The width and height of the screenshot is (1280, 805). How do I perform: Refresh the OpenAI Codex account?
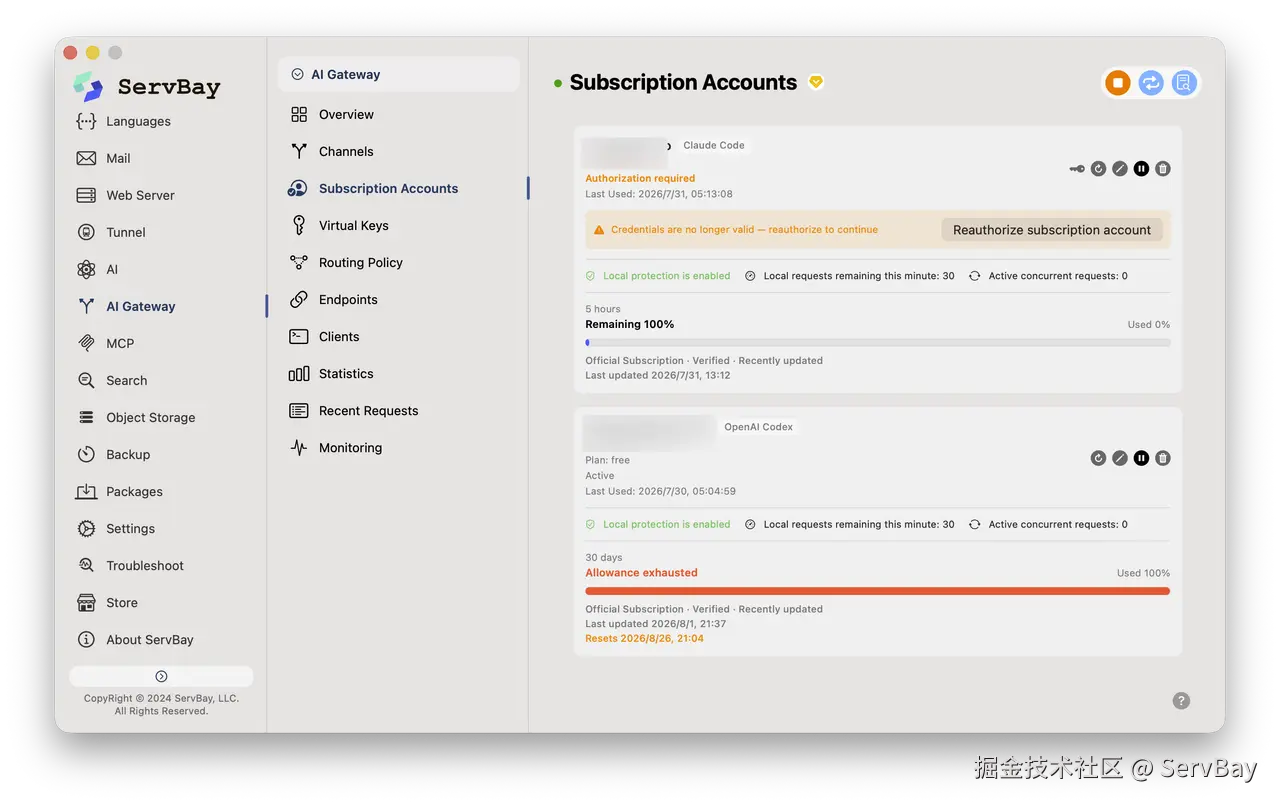pos(1098,458)
